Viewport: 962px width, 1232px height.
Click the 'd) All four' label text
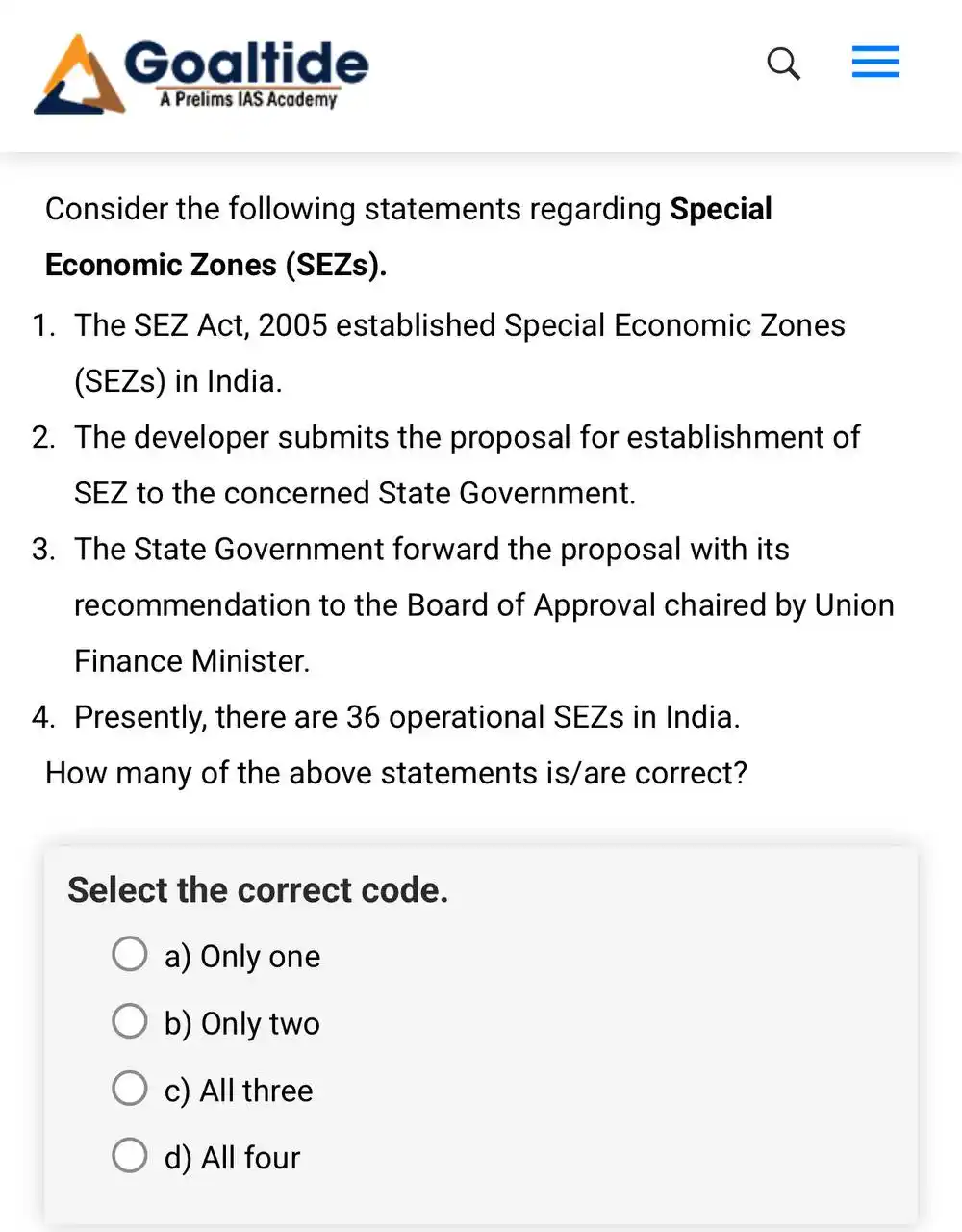(232, 1158)
